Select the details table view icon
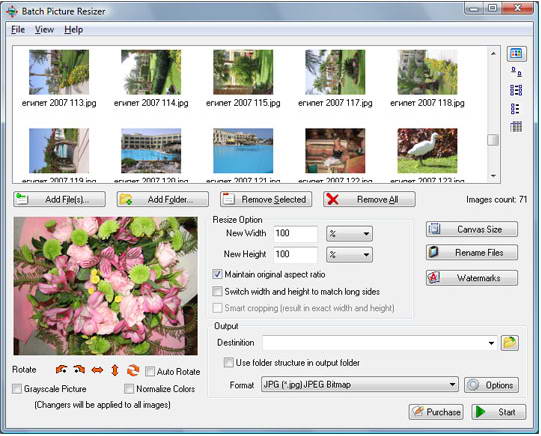The width and height of the screenshot is (541, 436). (516, 127)
